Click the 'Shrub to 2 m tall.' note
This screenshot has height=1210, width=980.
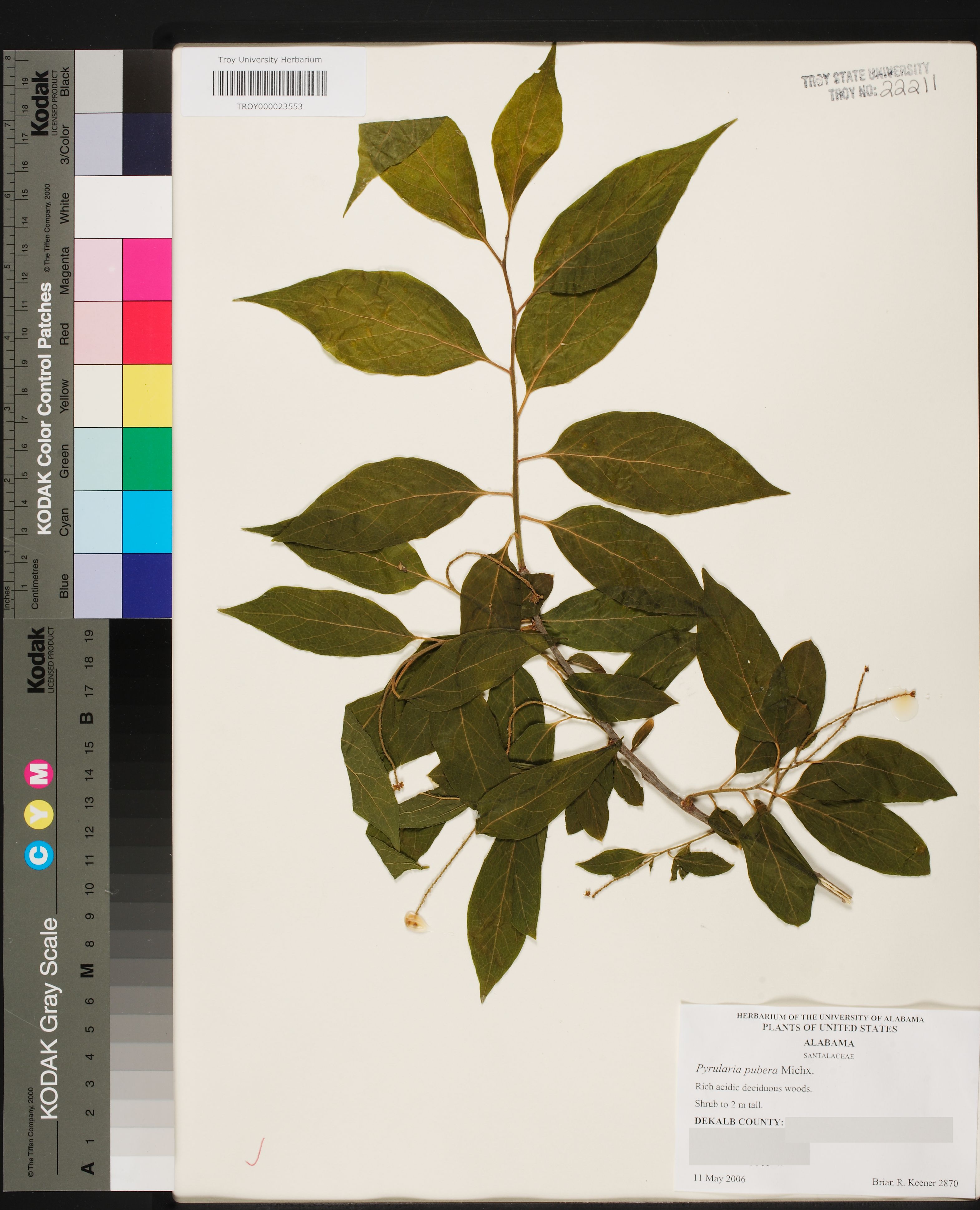tap(728, 1105)
